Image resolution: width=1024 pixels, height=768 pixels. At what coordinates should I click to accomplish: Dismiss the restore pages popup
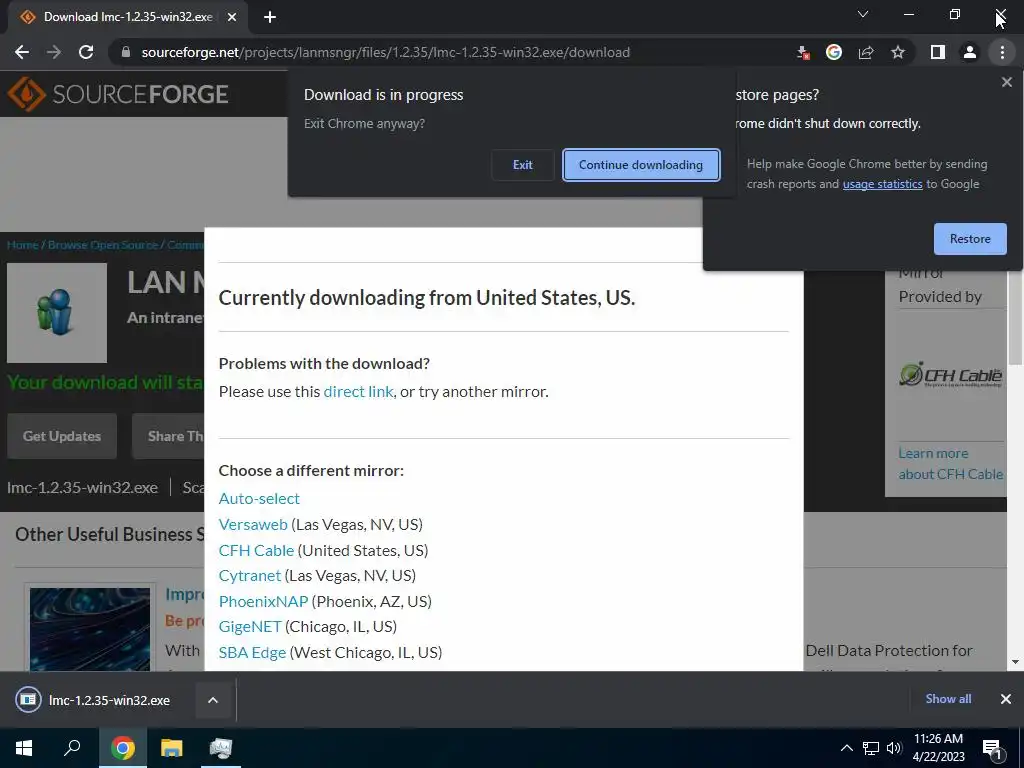tap(1006, 82)
